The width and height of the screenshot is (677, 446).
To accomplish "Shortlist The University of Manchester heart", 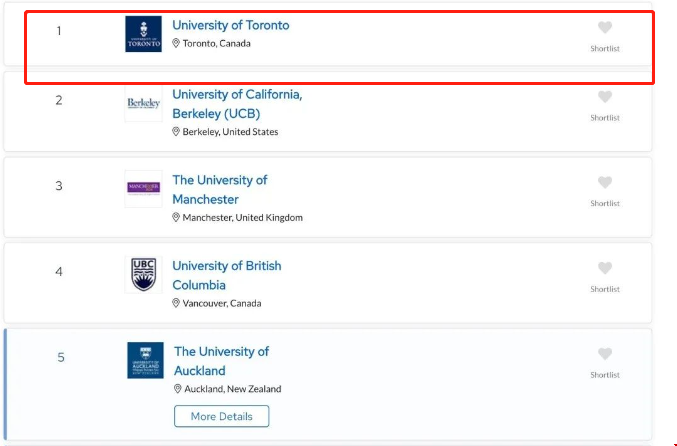I will (604, 183).
